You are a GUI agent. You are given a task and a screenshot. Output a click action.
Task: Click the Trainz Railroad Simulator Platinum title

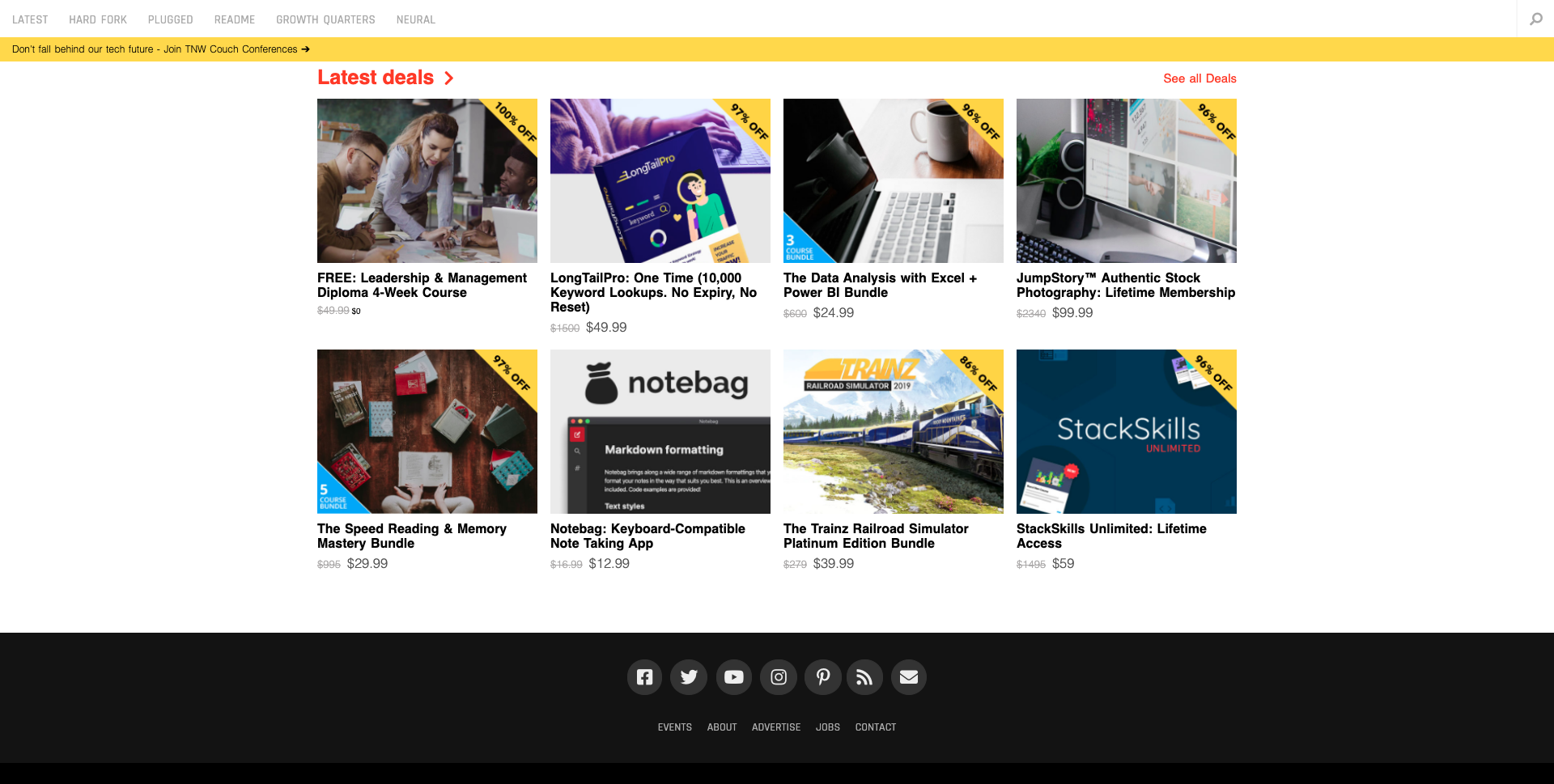click(x=876, y=536)
